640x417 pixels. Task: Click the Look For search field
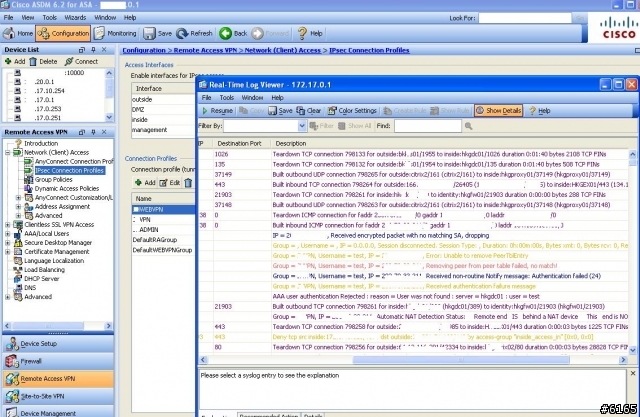[x=525, y=18]
